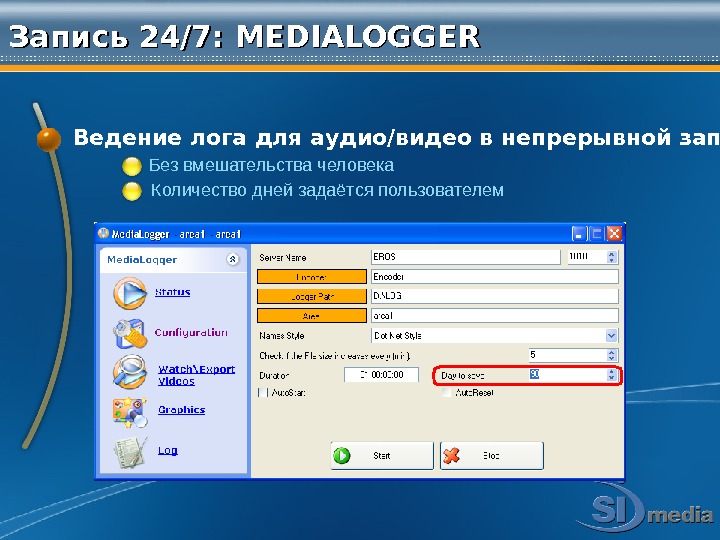
Task: Edit the area1 text field
Action: [x=495, y=315]
